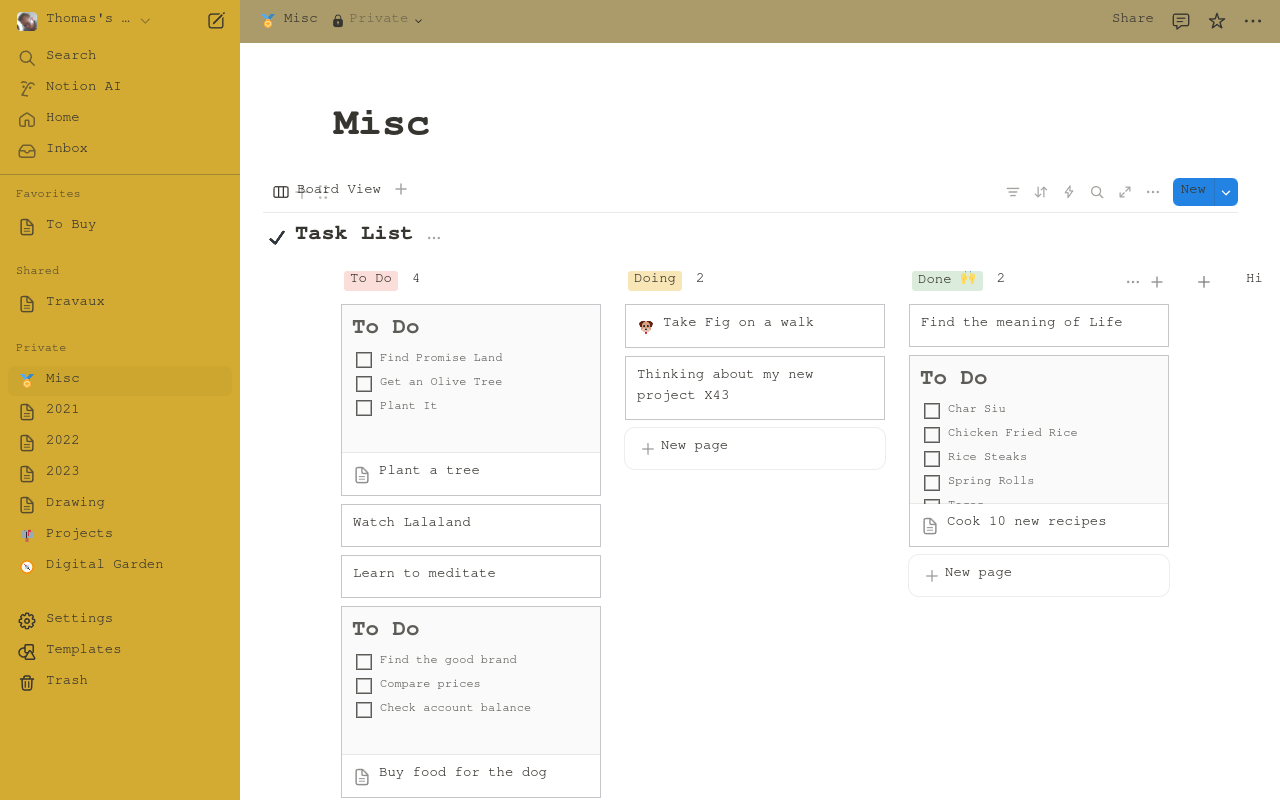Image resolution: width=1280 pixels, height=800 pixels.
Task: Check the Get an Olive Tree checkbox
Action: (x=364, y=384)
